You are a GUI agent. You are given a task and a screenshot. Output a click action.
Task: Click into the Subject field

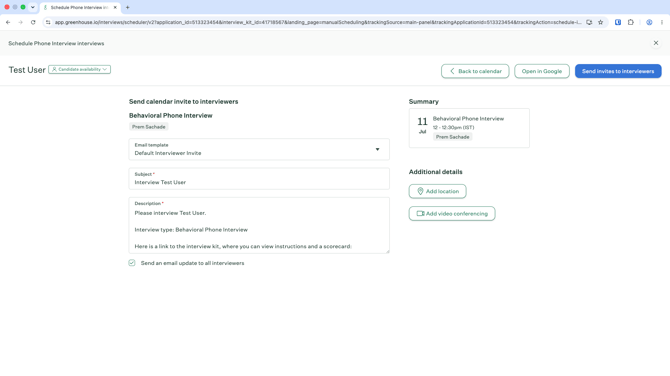(259, 179)
